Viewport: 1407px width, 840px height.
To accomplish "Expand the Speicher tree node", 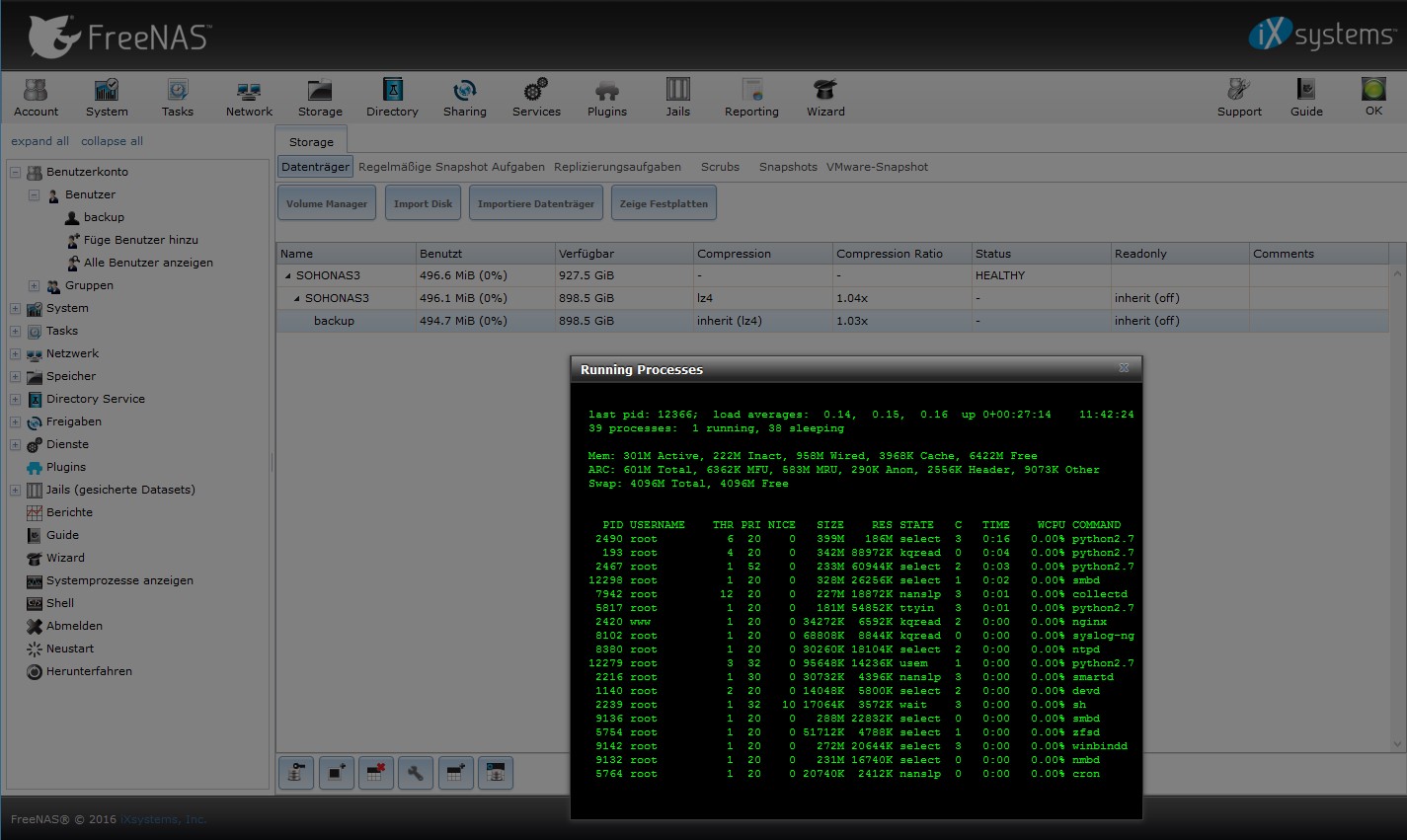I will (15, 376).
